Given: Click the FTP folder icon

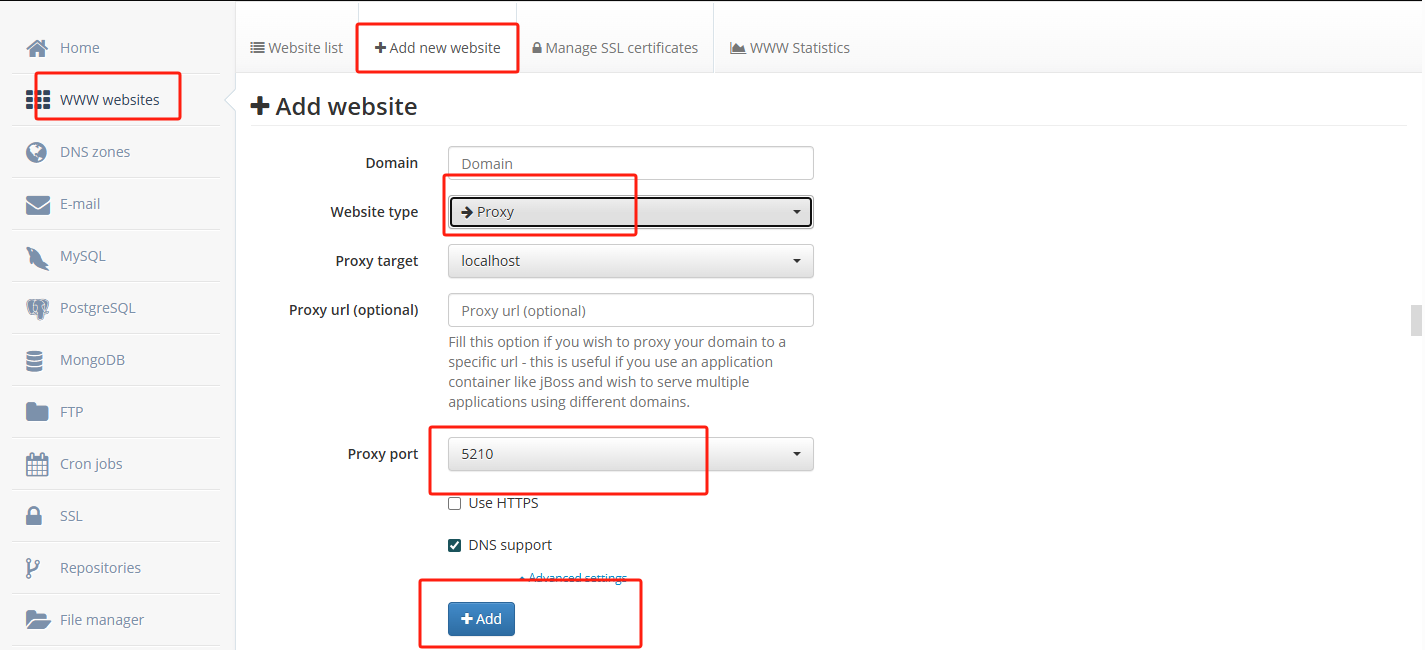Looking at the screenshot, I should [37, 412].
